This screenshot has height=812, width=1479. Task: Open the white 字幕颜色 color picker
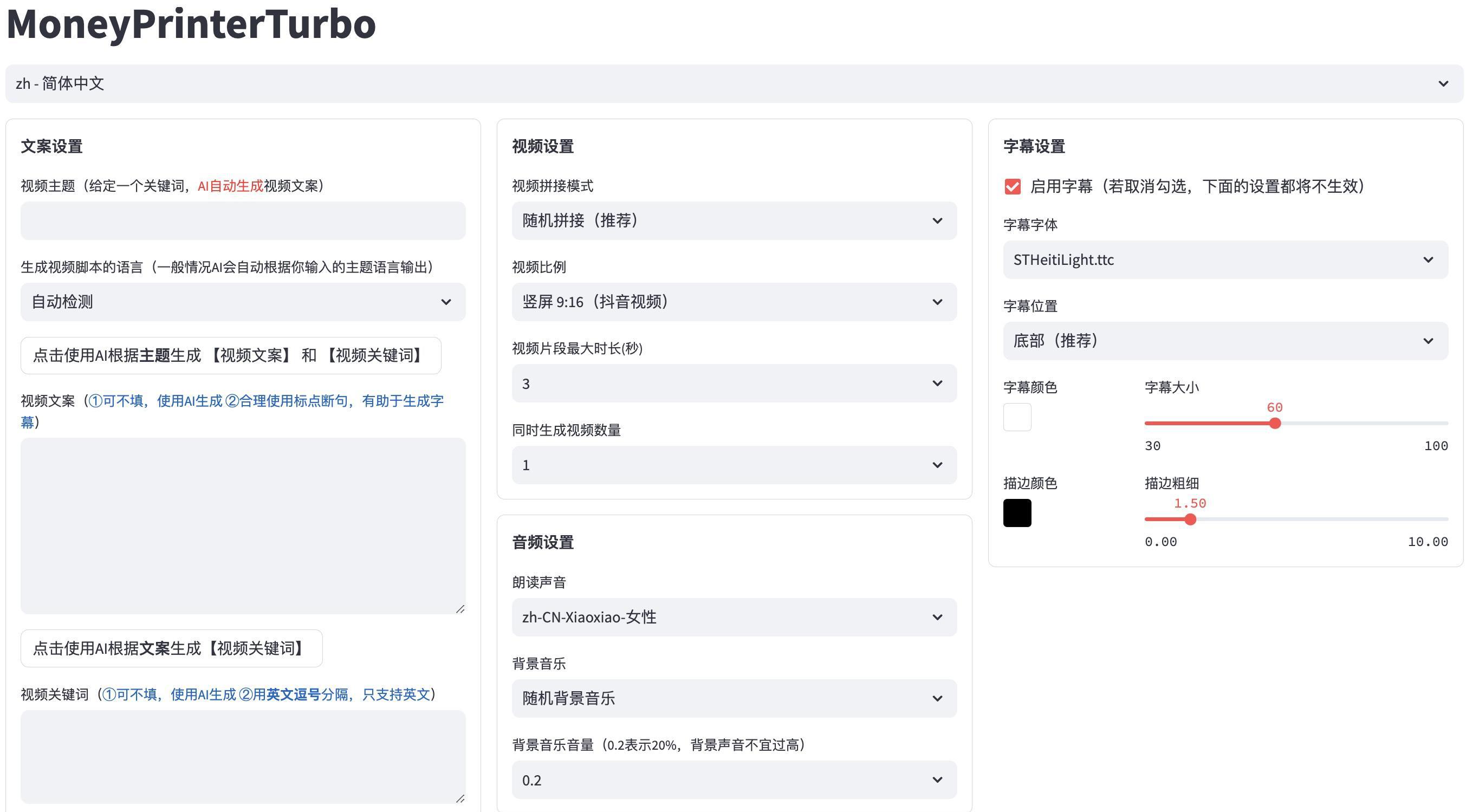pos(1017,417)
